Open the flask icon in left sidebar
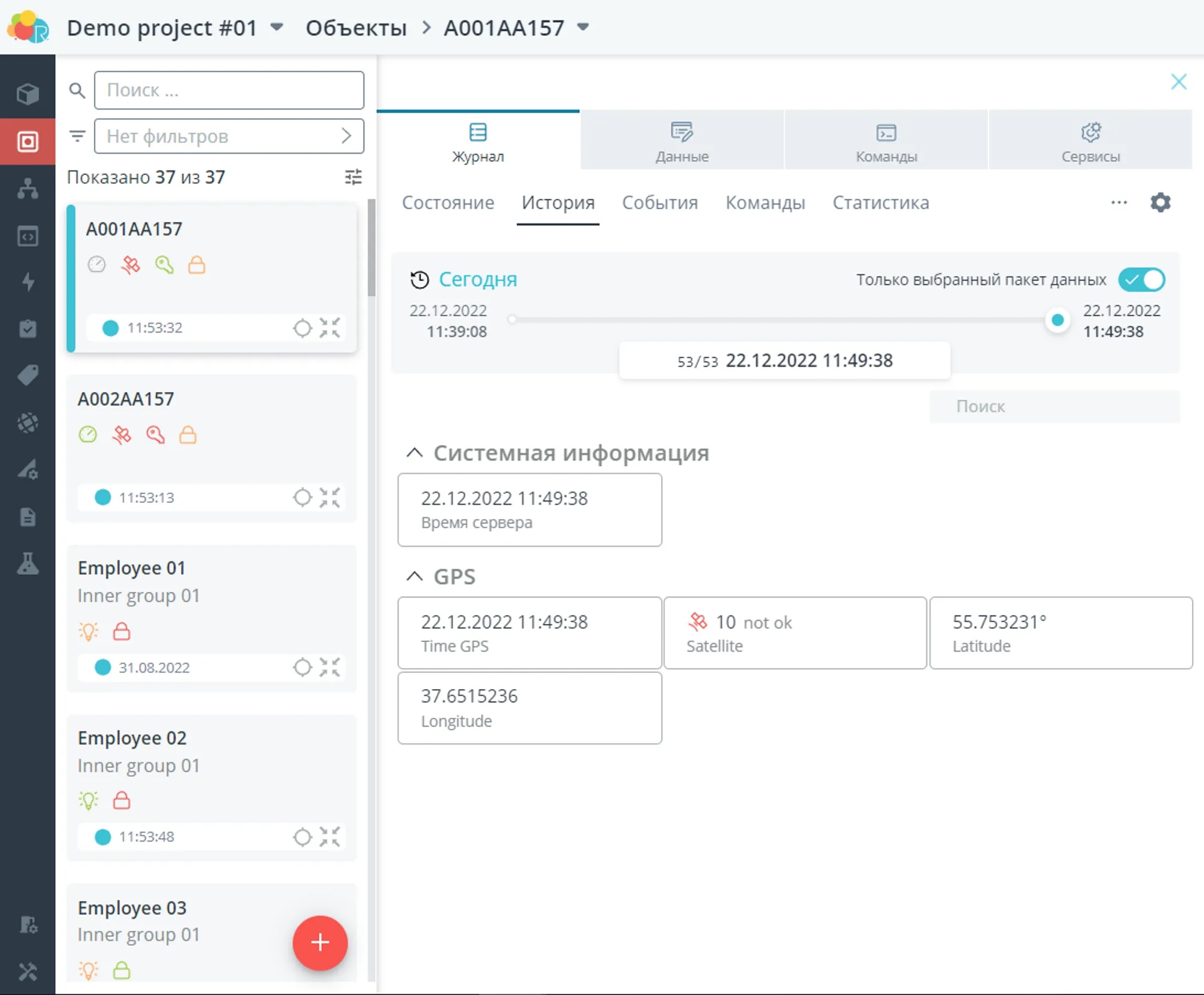 (x=28, y=564)
